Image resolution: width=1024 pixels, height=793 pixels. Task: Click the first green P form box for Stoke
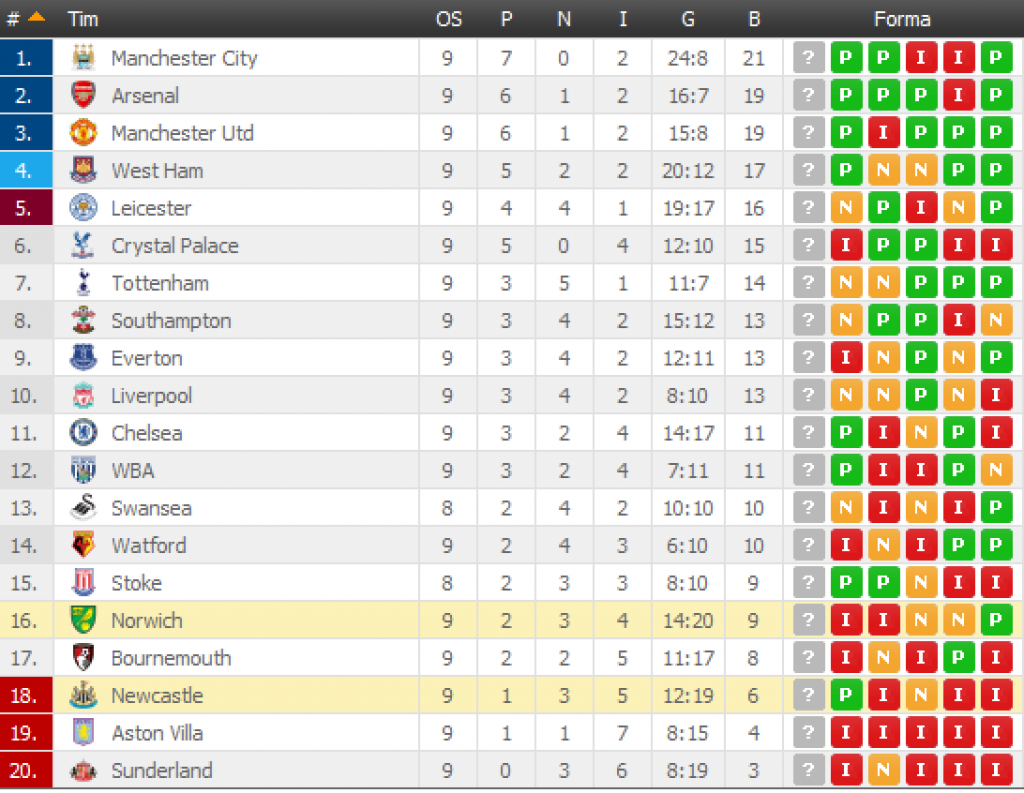pyautogui.click(x=846, y=583)
